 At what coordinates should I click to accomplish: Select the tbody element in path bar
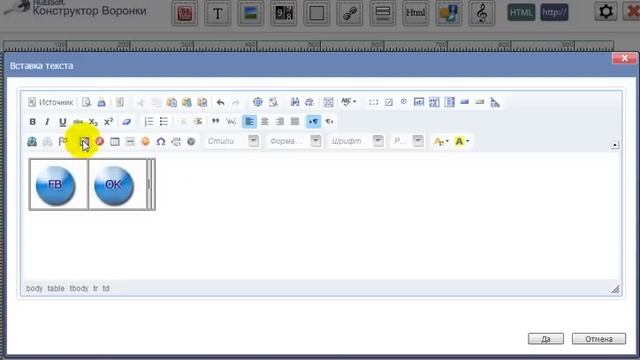point(79,288)
